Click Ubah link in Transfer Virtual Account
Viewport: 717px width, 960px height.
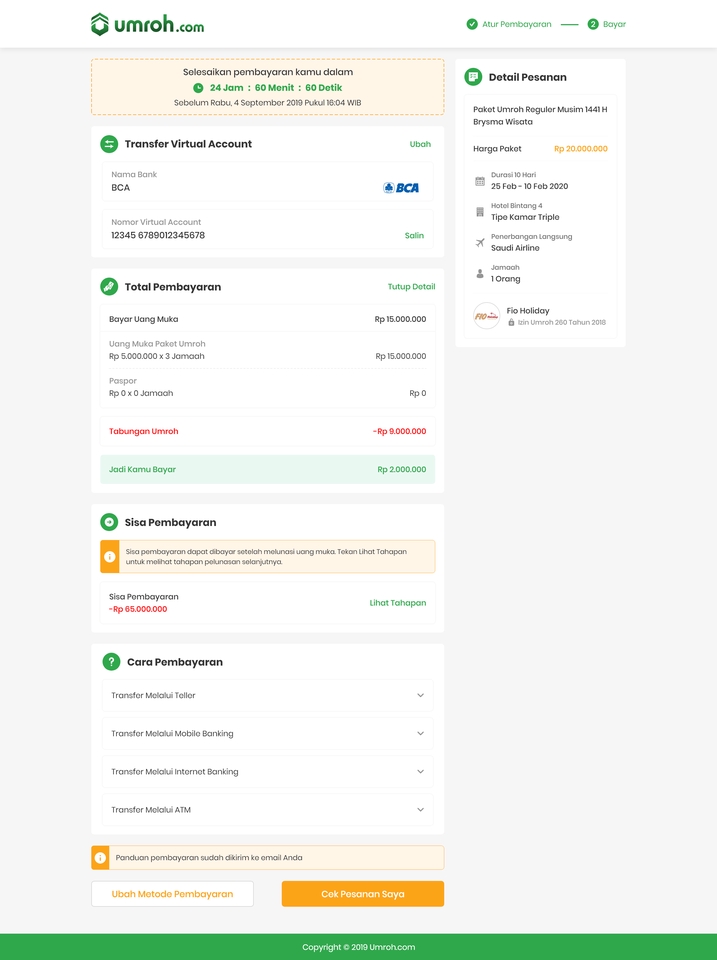click(420, 144)
